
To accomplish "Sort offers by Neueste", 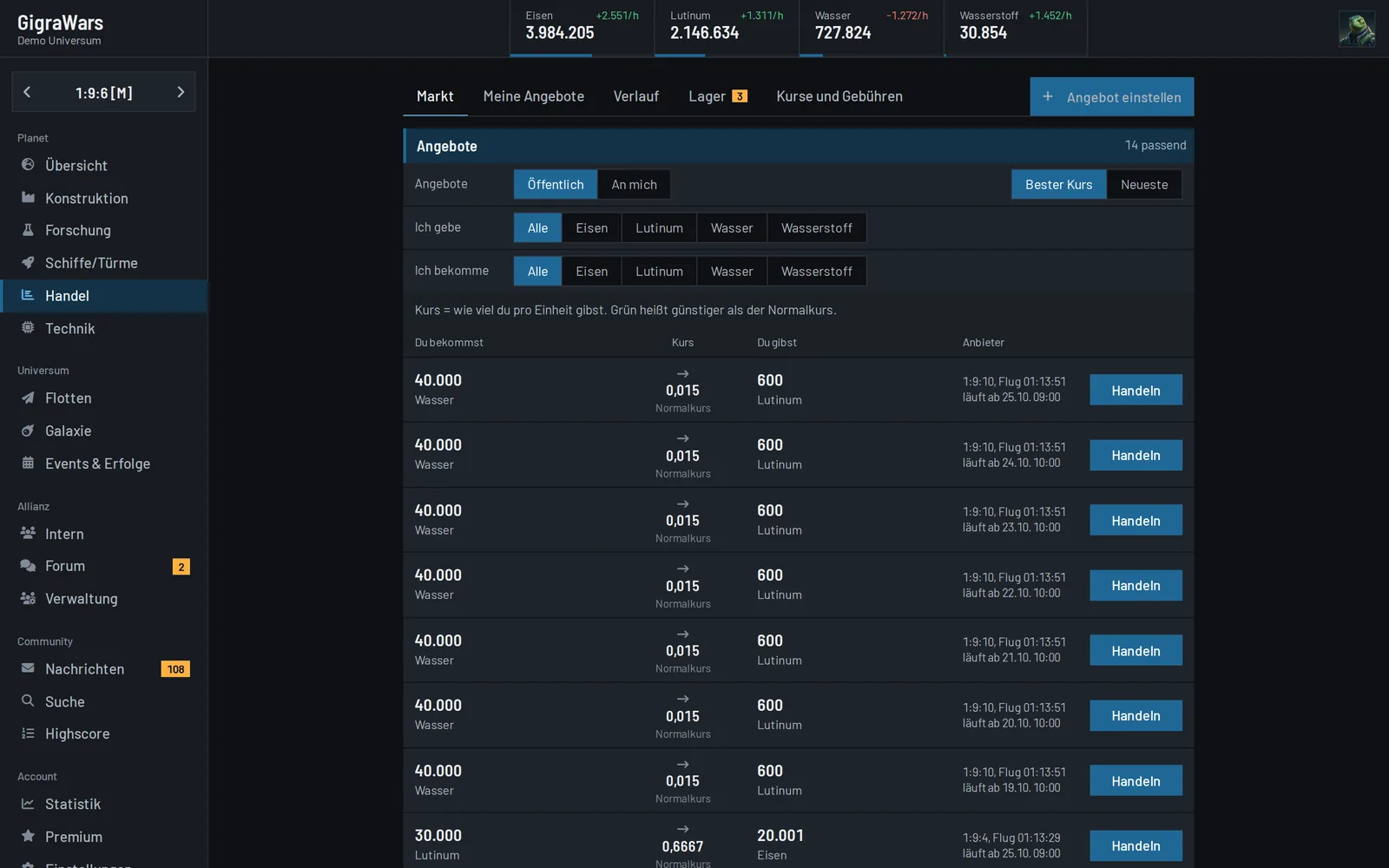I will 1144,184.
